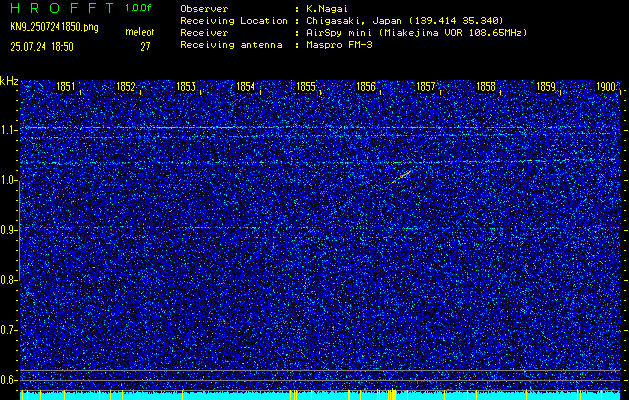Select the version number 1.00f
The image size is (629, 400).
tap(138, 8)
